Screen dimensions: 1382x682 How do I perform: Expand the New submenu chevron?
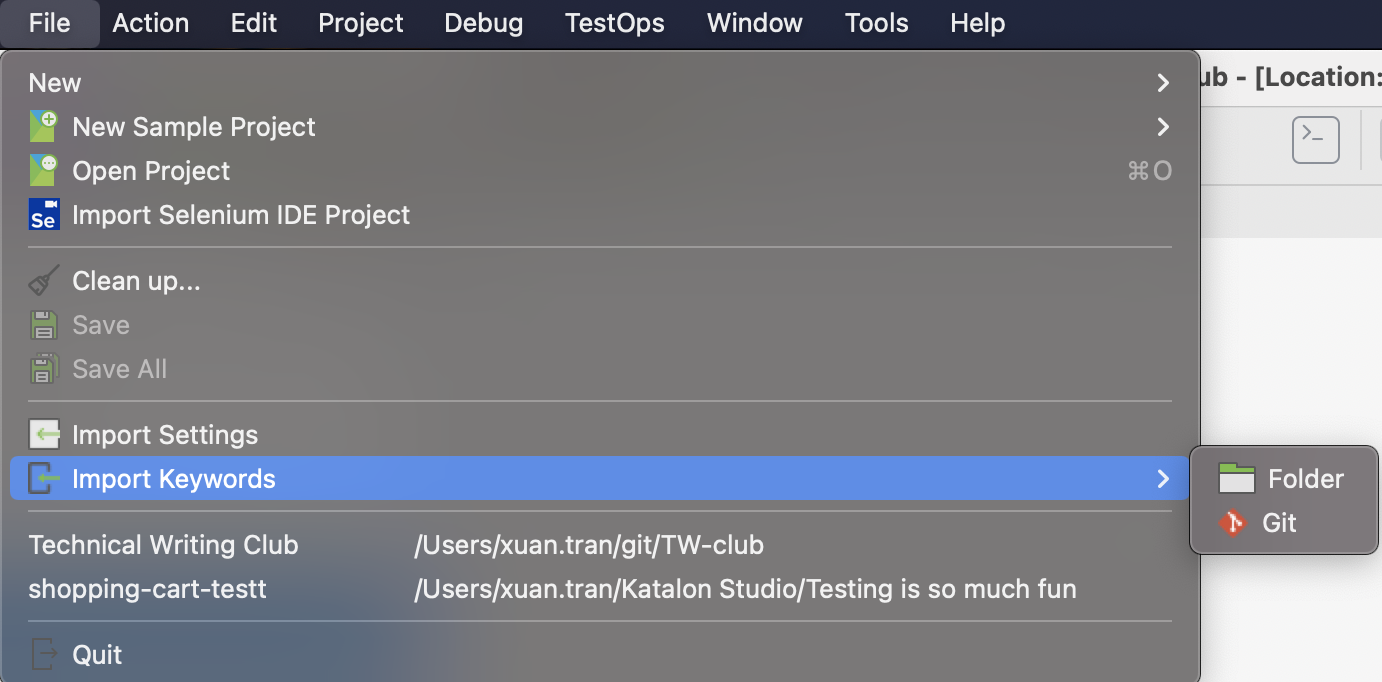tap(1162, 82)
